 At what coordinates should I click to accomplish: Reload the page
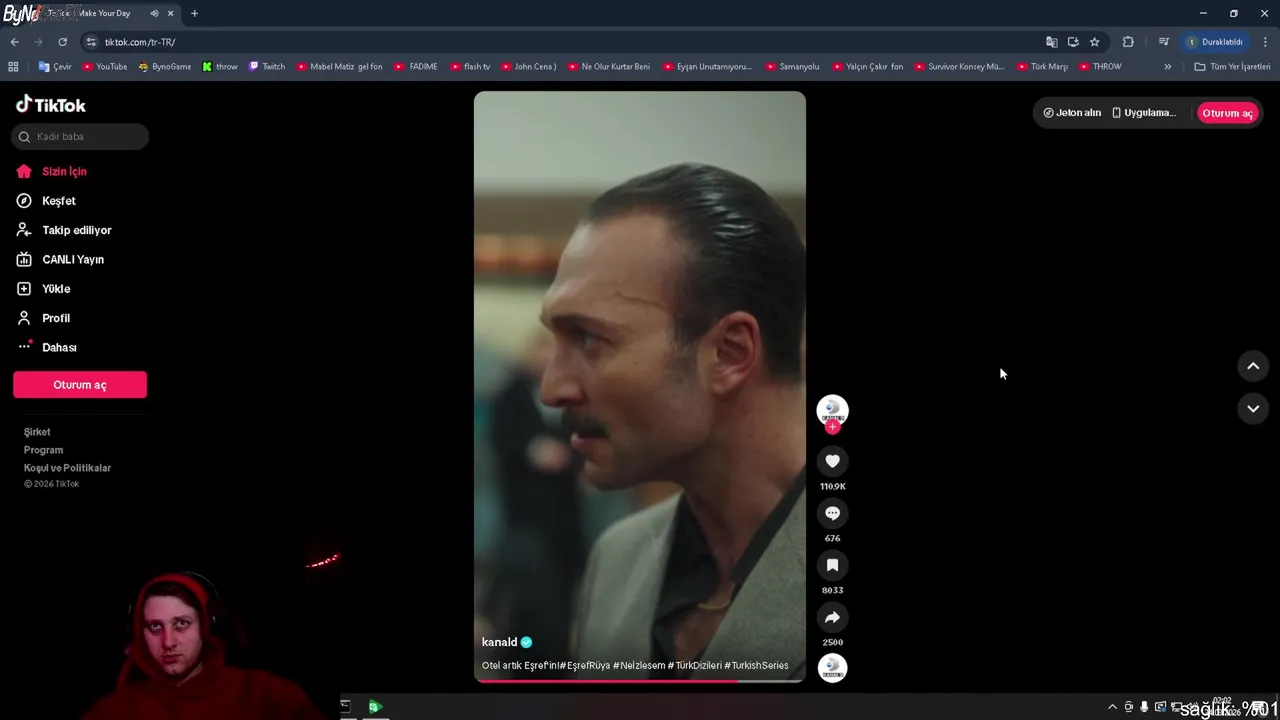62,42
